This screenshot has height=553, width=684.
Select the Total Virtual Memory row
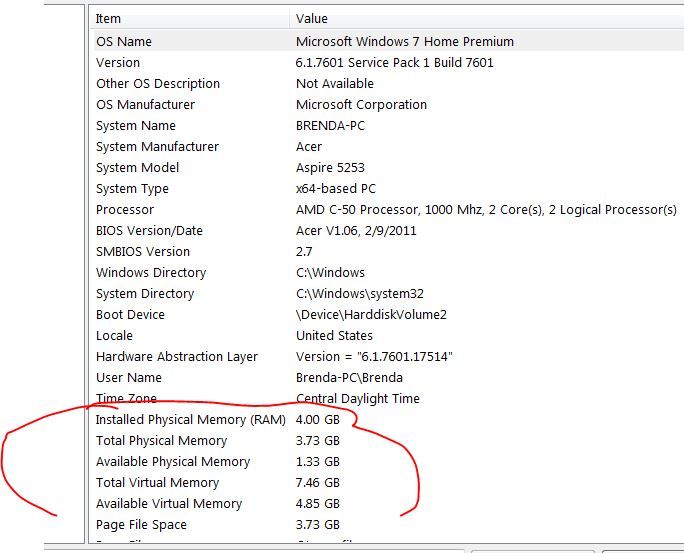tap(157, 483)
